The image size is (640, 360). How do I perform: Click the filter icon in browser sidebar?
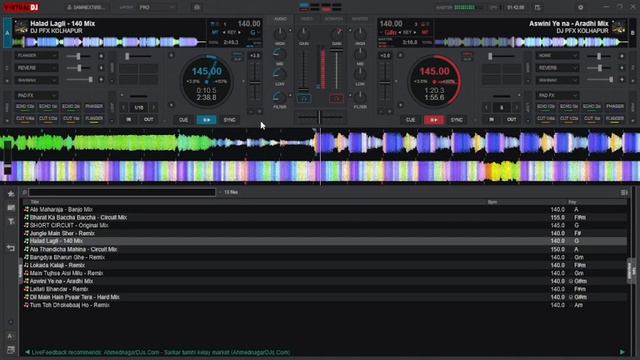tap(11, 221)
